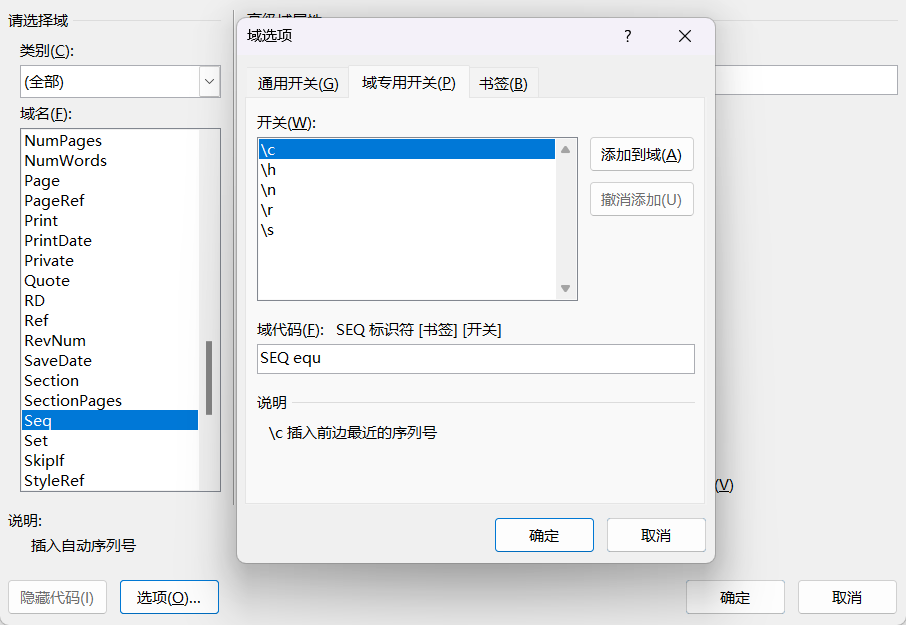Expand the 类别 dropdown

pos(209,82)
